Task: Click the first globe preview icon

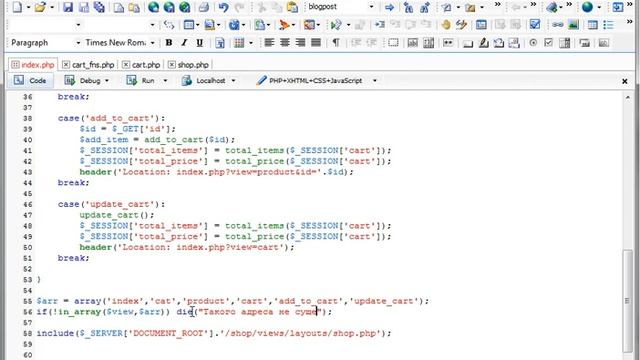Action: [153, 7]
